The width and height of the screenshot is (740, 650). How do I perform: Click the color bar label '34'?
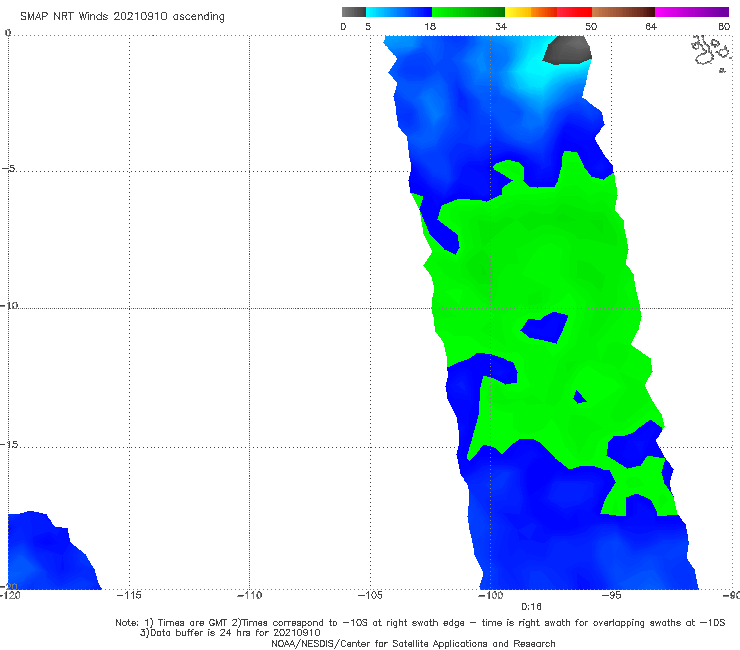point(501,26)
